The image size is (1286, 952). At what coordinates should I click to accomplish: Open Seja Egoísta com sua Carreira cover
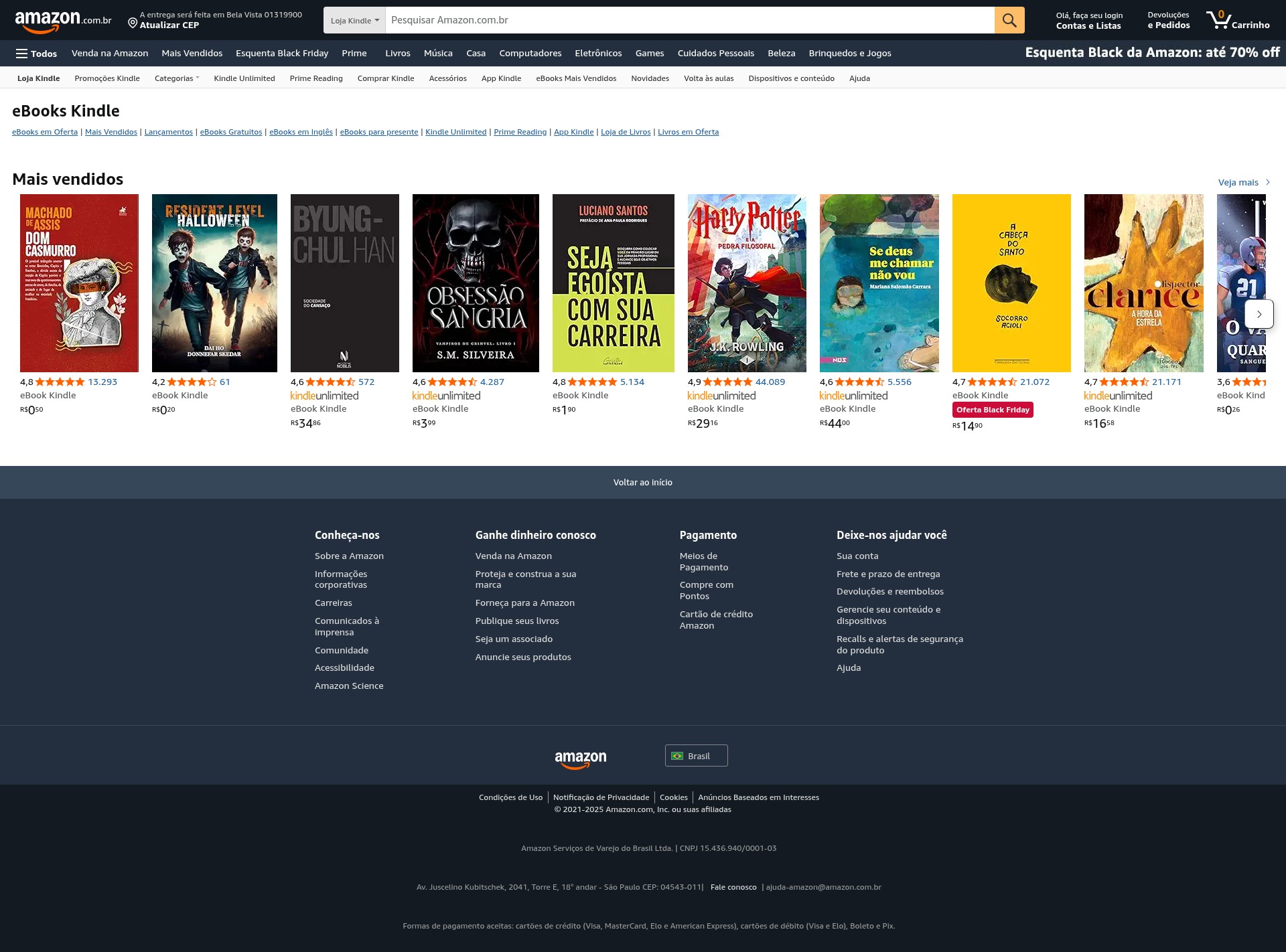click(614, 283)
